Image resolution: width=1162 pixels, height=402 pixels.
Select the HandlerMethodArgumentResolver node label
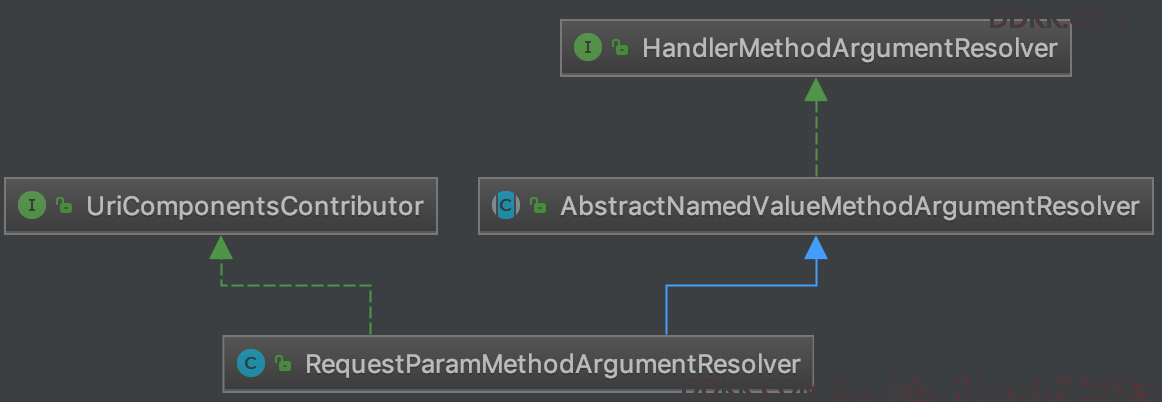pyautogui.click(x=849, y=48)
